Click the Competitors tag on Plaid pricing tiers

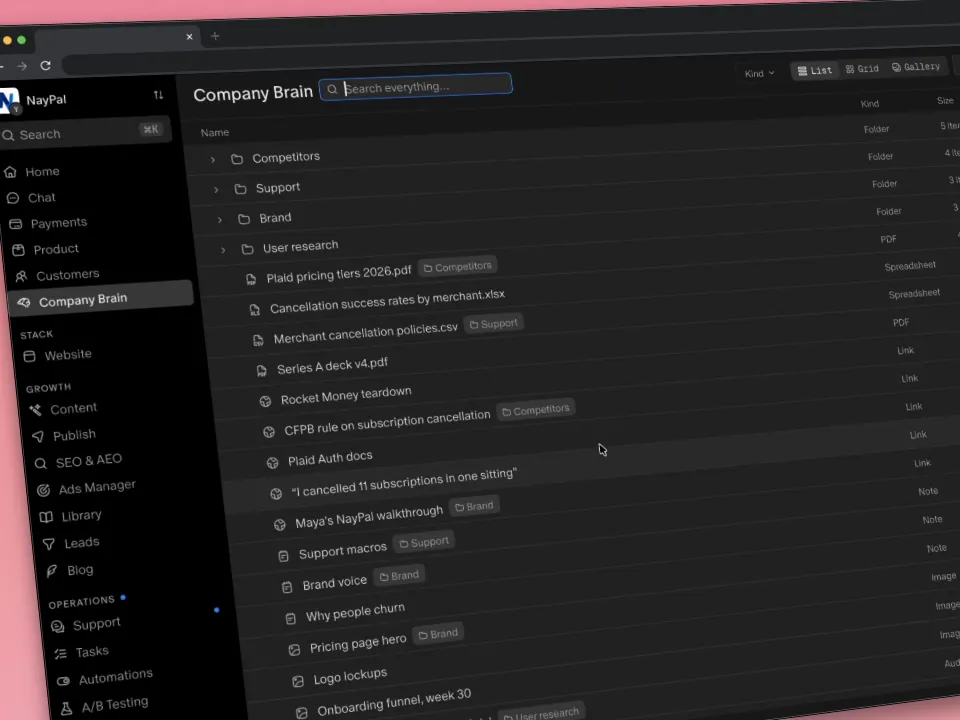[457, 267]
